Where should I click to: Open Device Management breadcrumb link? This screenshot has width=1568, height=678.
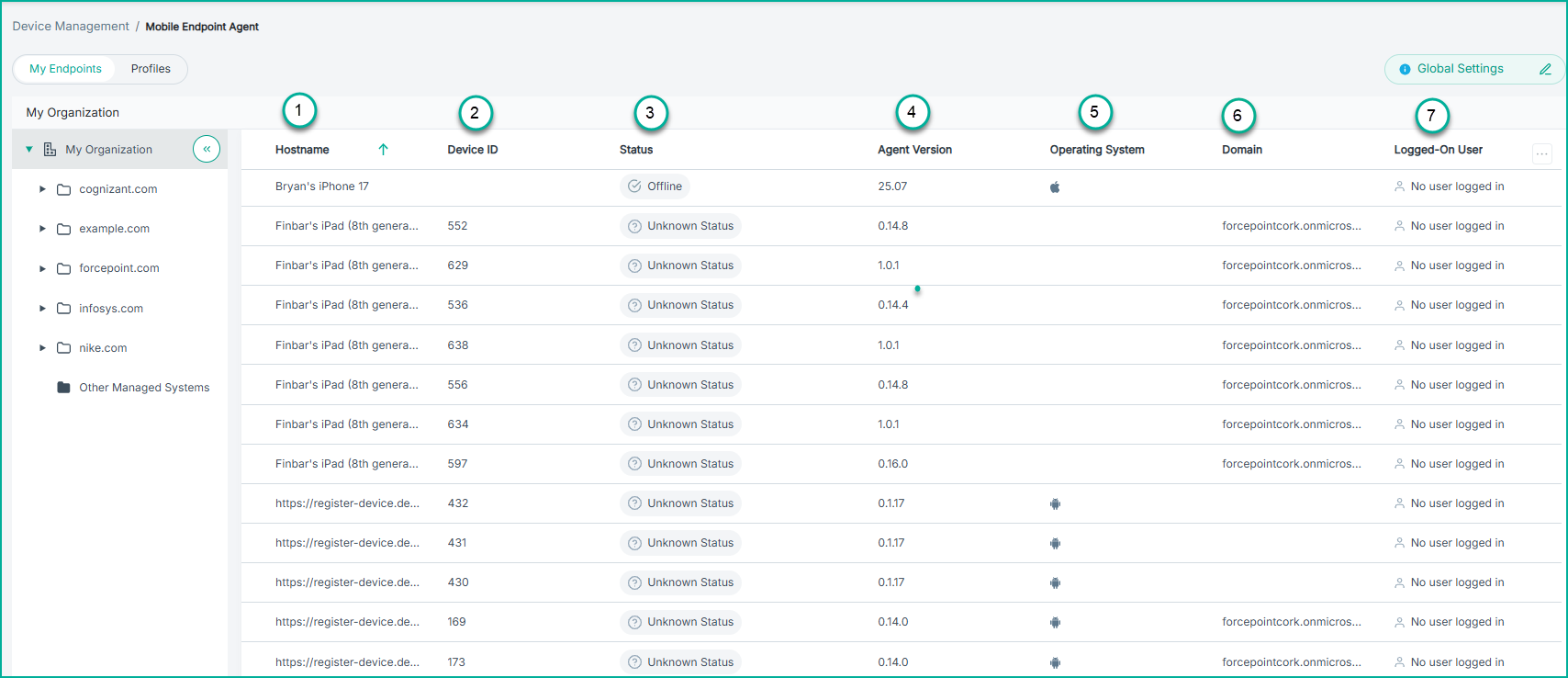71,27
